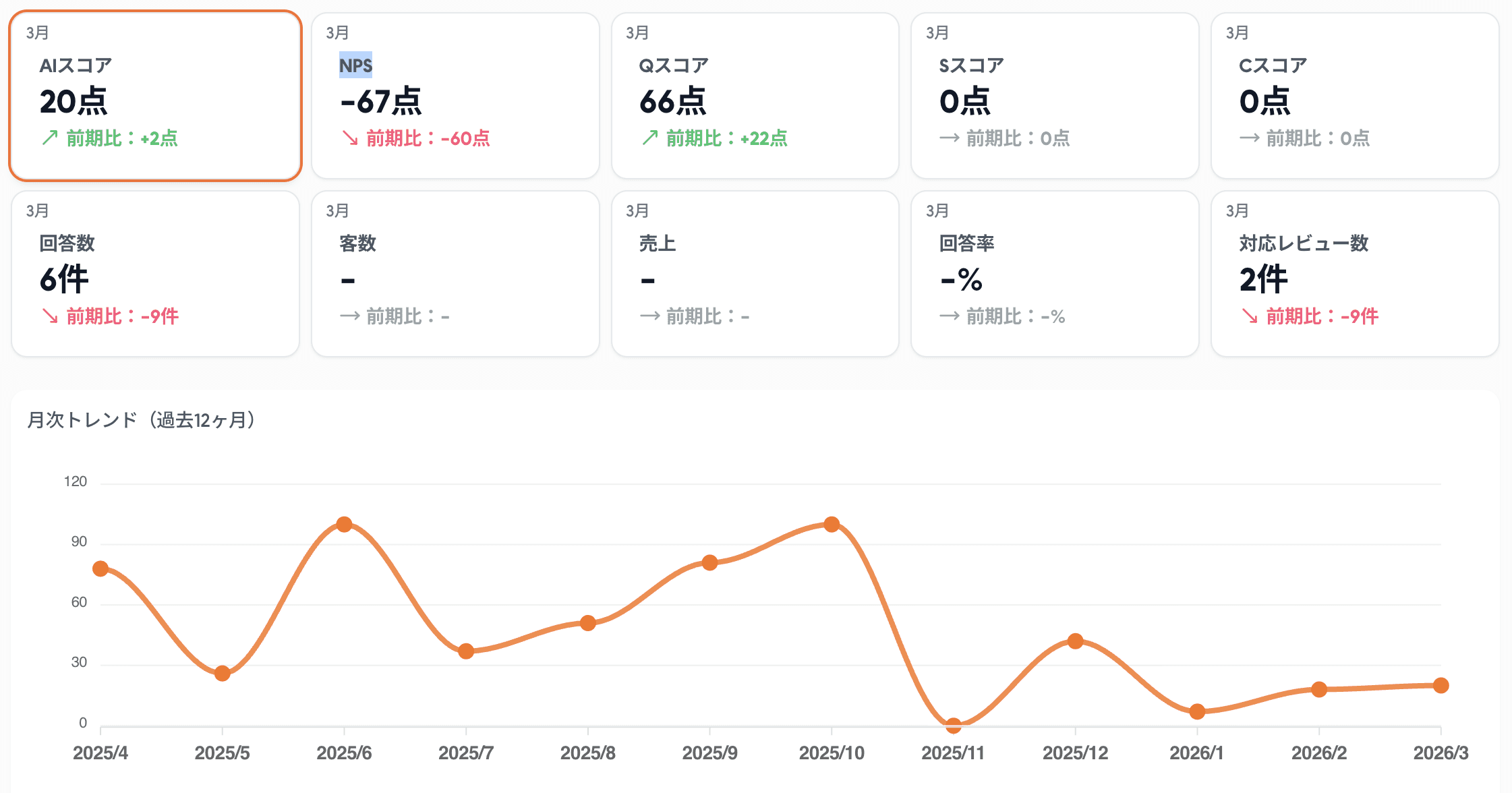Click the Qスコア up-trend arrow icon
This screenshot has height=793, width=1512.
tap(649, 138)
